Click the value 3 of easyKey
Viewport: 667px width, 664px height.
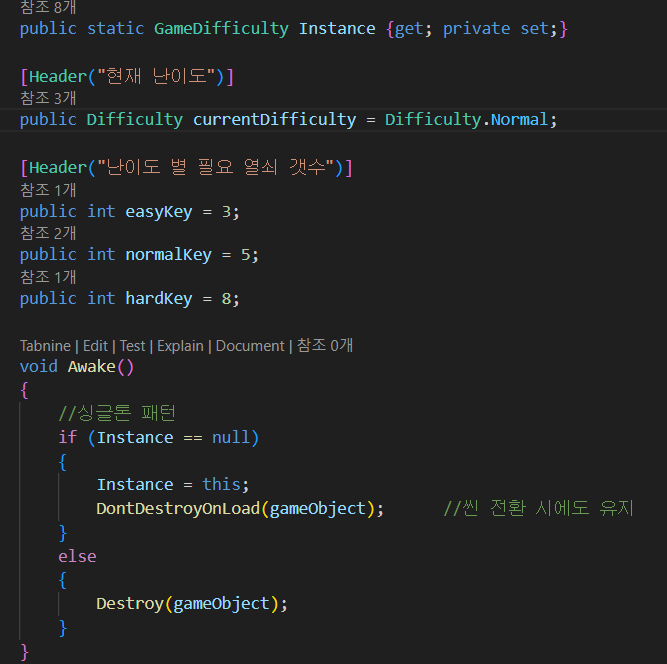tap(226, 212)
